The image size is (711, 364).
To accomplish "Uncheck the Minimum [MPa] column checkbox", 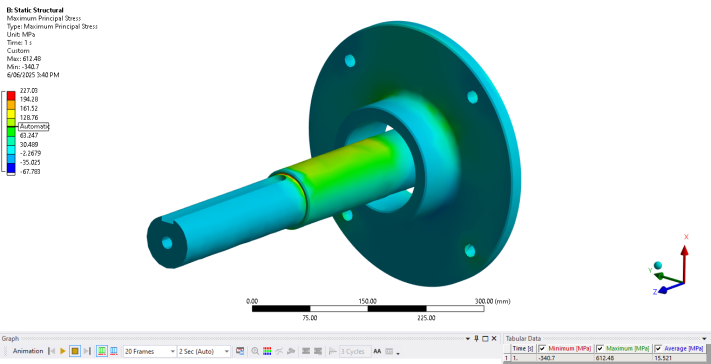I will coord(542,349).
